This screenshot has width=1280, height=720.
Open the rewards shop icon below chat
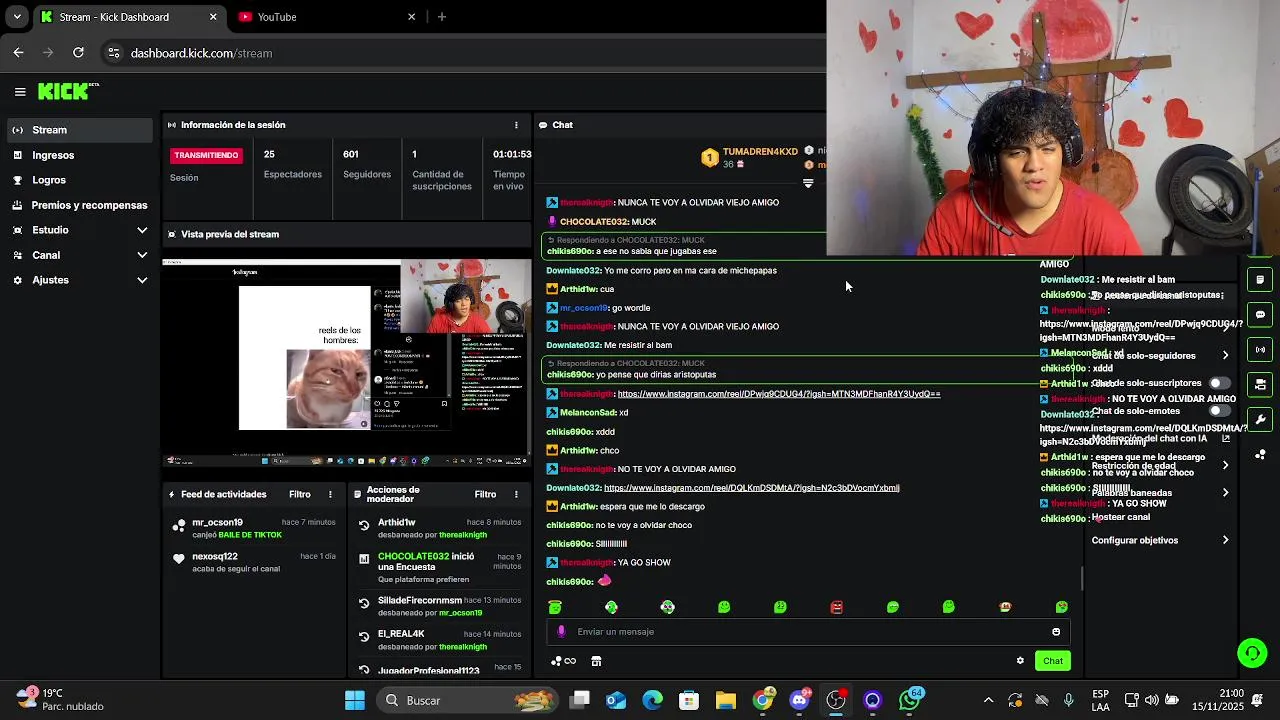(x=596, y=661)
